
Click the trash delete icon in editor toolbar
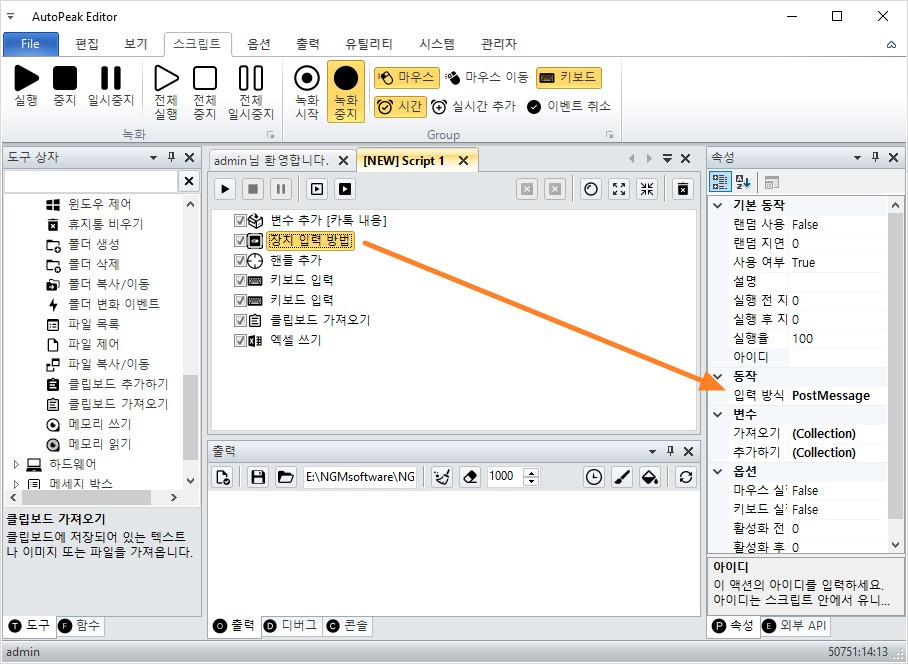click(x=683, y=189)
